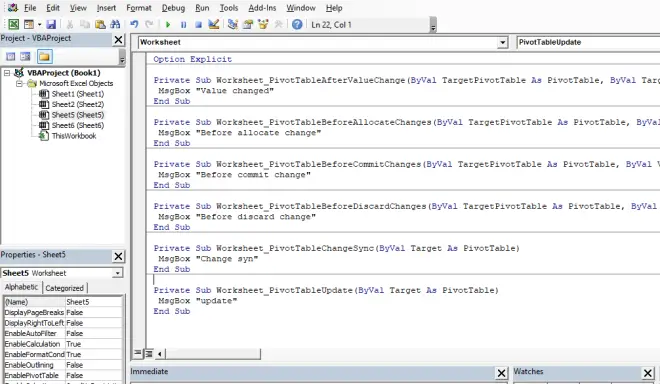Collapse the Microsoft Excel Objects folder
Screen dimensions: 660x384
coord(19,83)
